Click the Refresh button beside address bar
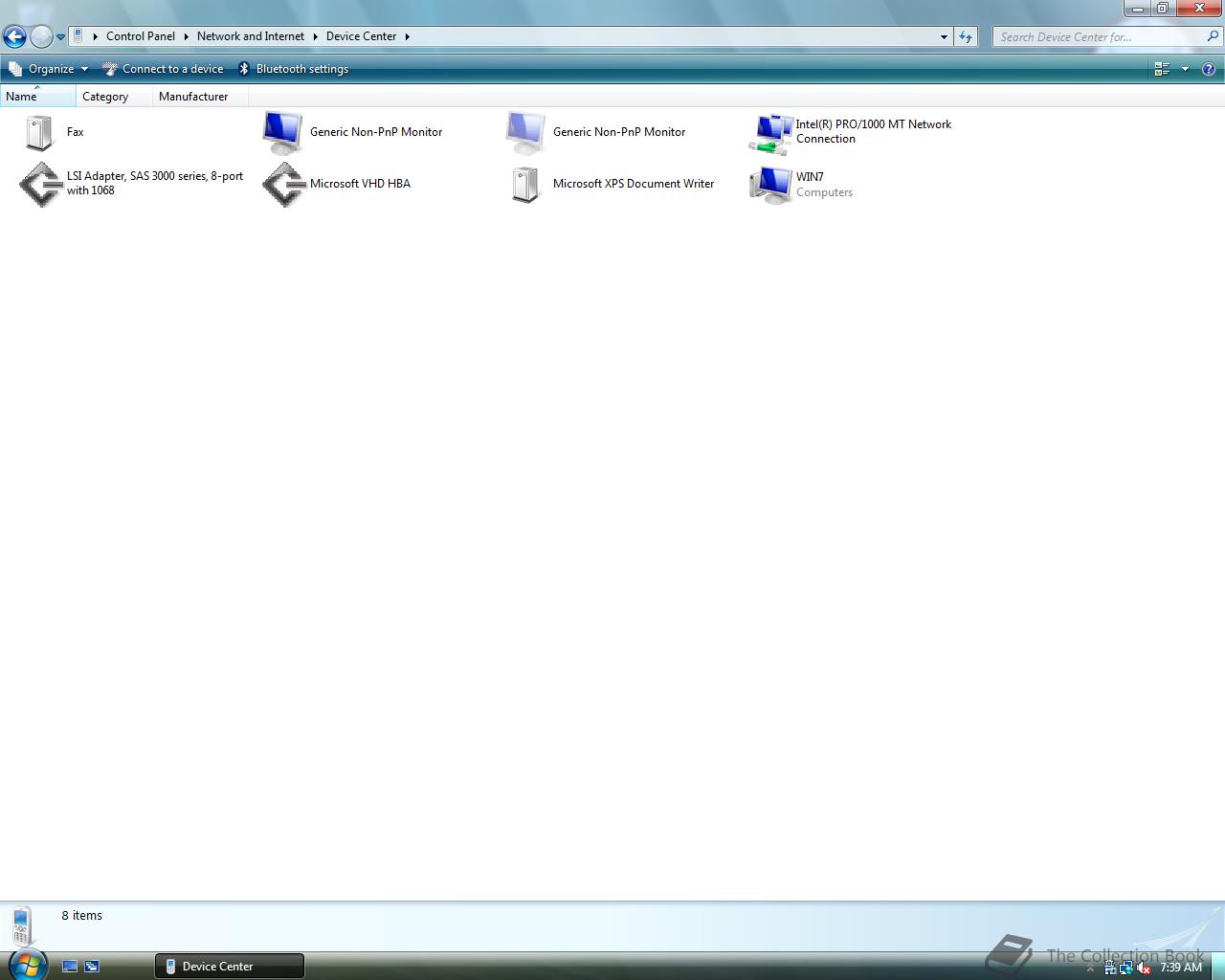 (966, 36)
